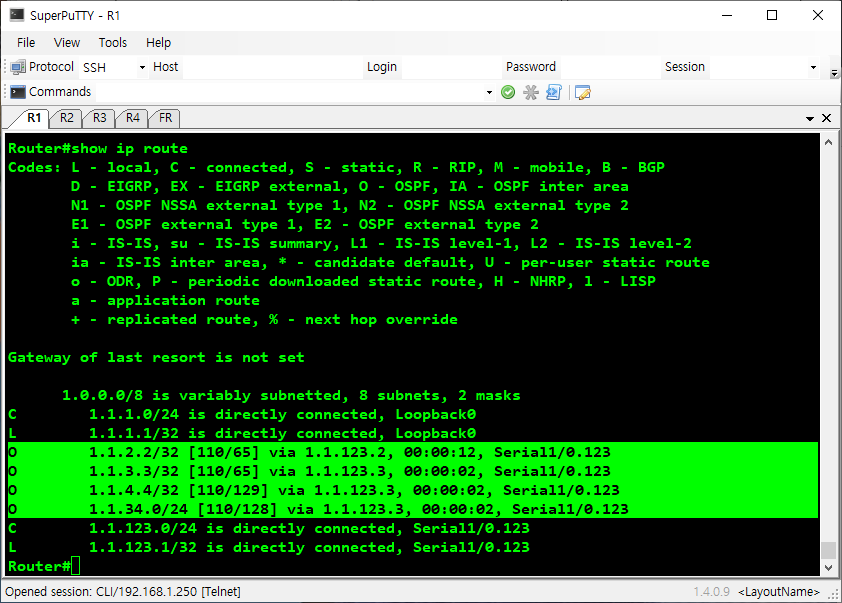Click the 'Router#show ip route' line
Image resolution: width=842 pixels, height=603 pixels.
click(x=98, y=148)
